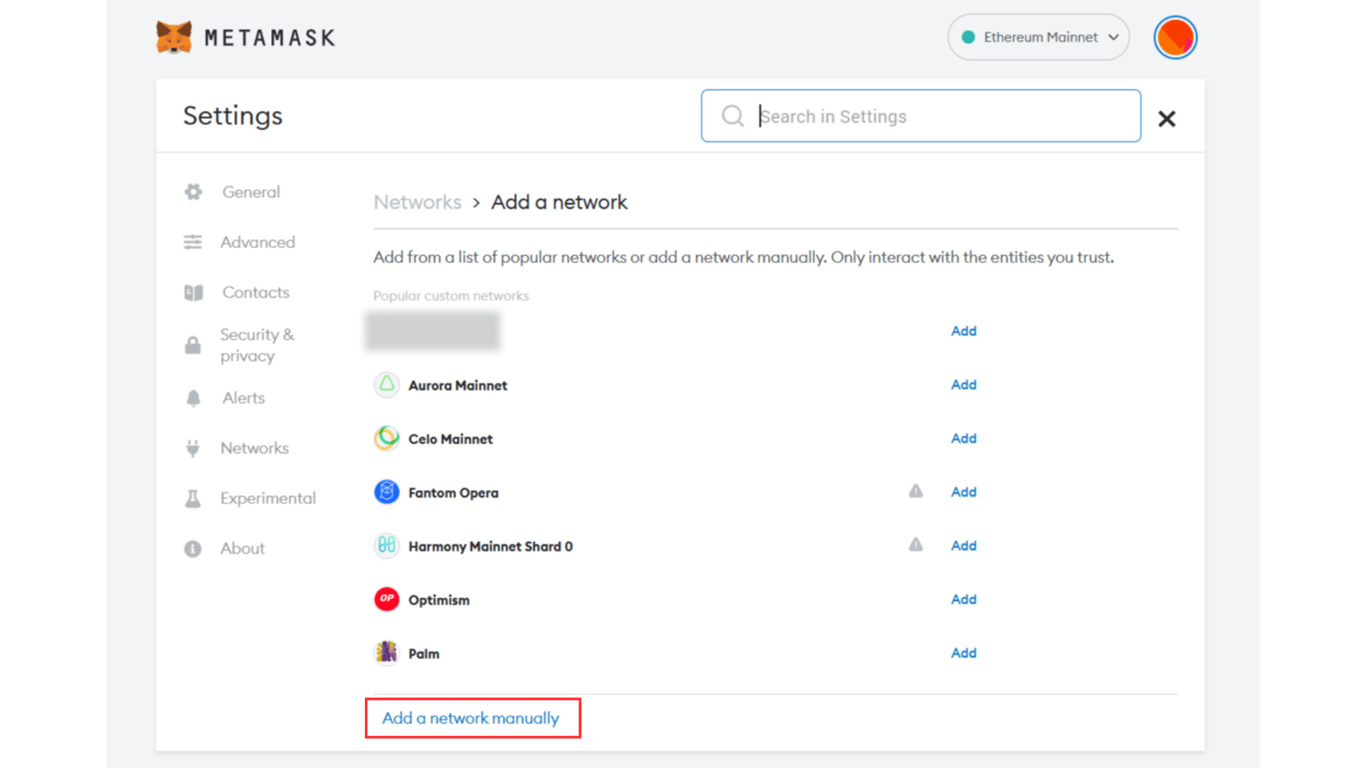Click the Optimism OP logo
The height and width of the screenshot is (768, 1366).
tap(386, 599)
